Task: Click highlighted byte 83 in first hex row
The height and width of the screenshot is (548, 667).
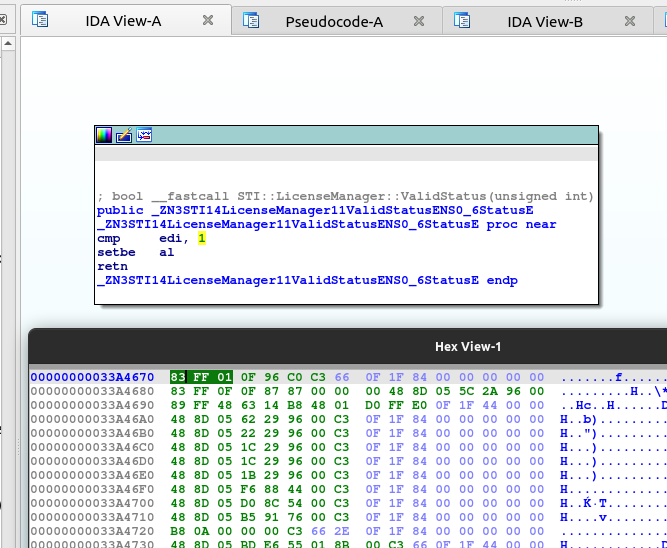Action: point(178,377)
